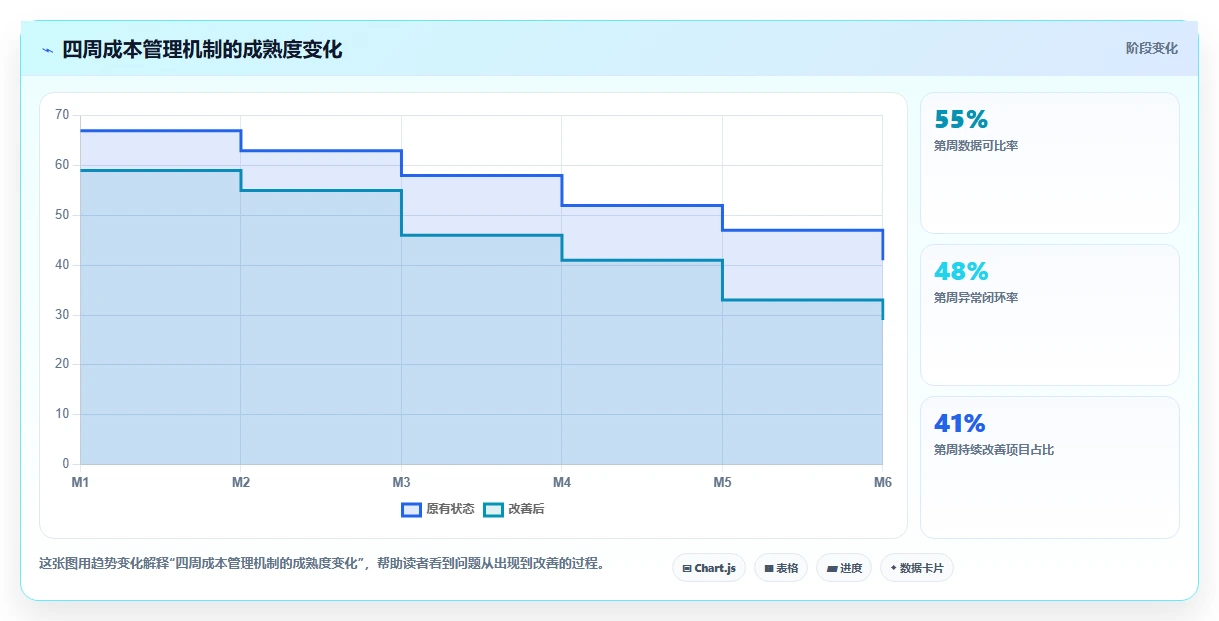
Task: Click the 70 y-axis tick label
Action: point(62,115)
